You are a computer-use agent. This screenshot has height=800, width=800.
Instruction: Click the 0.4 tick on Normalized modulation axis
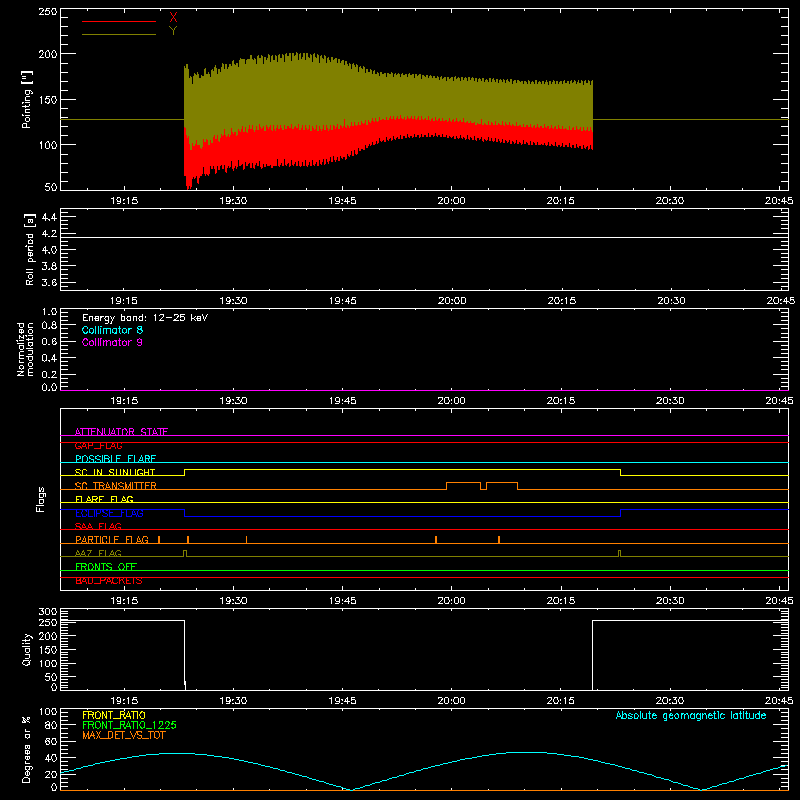[49, 358]
